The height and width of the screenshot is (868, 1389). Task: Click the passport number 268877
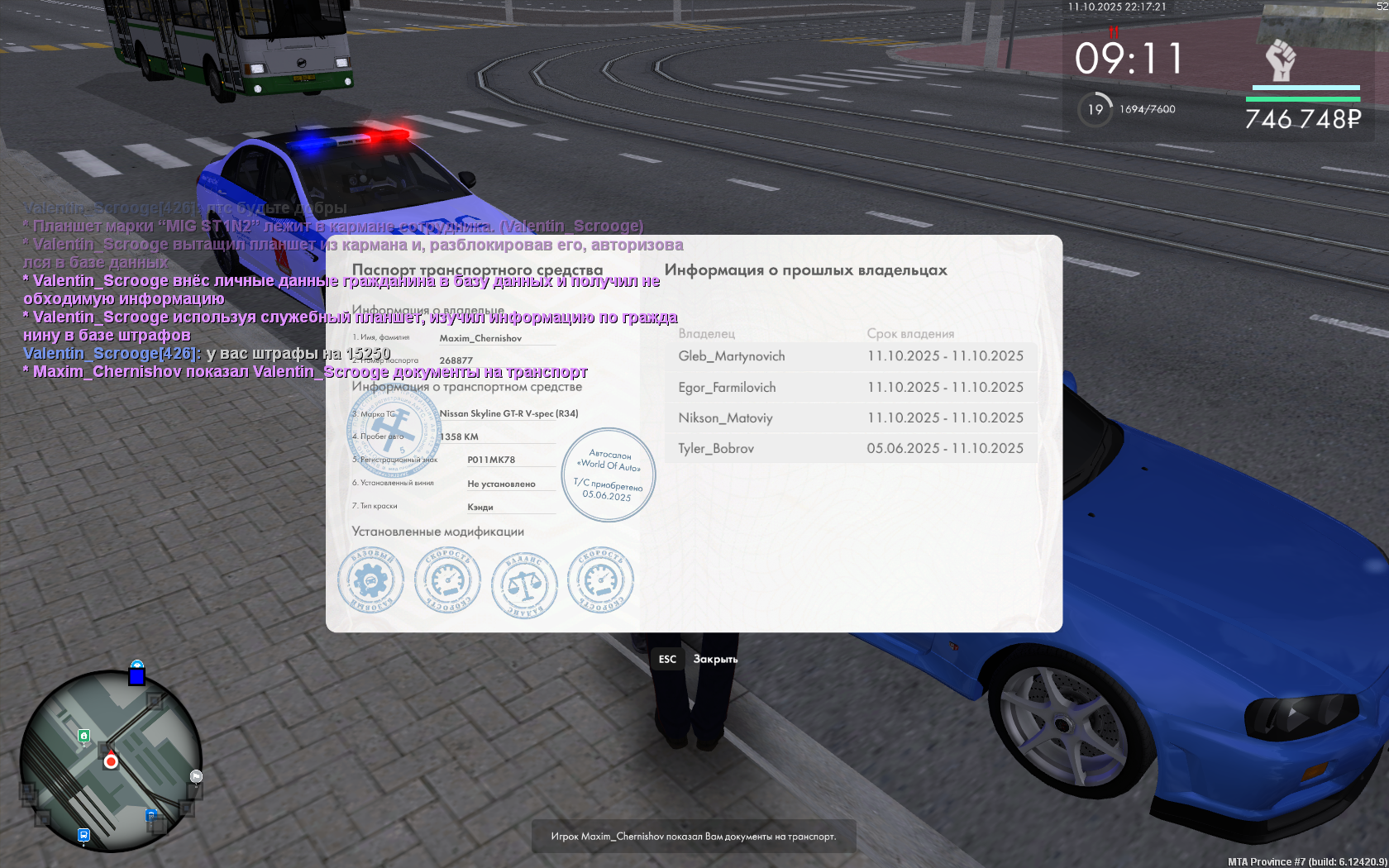click(456, 360)
